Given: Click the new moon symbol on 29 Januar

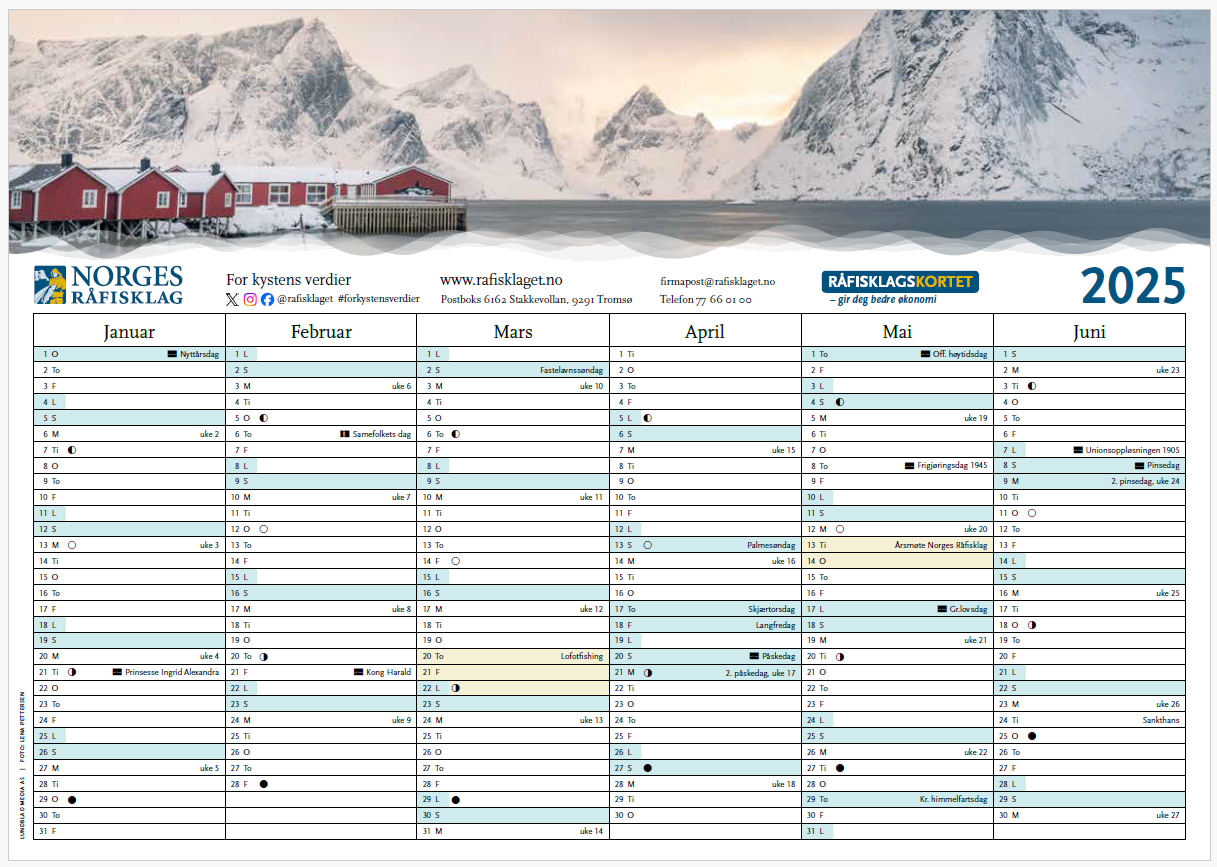Looking at the screenshot, I should click(72, 800).
